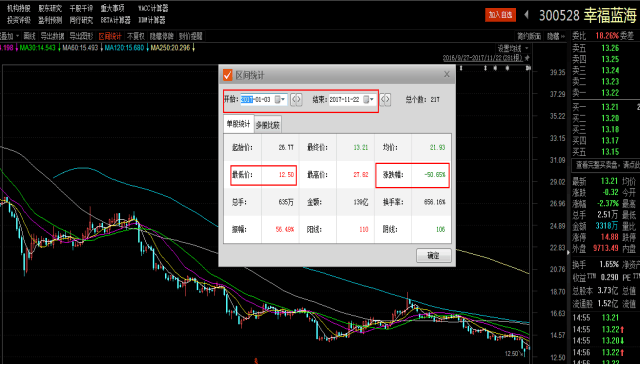Open 重大事项 major events
This screenshot has height=365, width=641.
pos(112,8)
